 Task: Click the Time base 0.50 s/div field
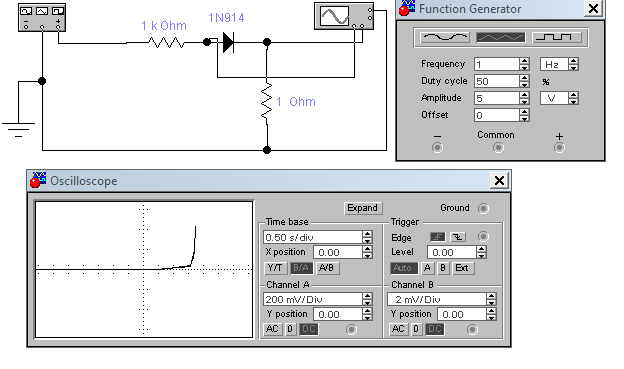(313, 237)
